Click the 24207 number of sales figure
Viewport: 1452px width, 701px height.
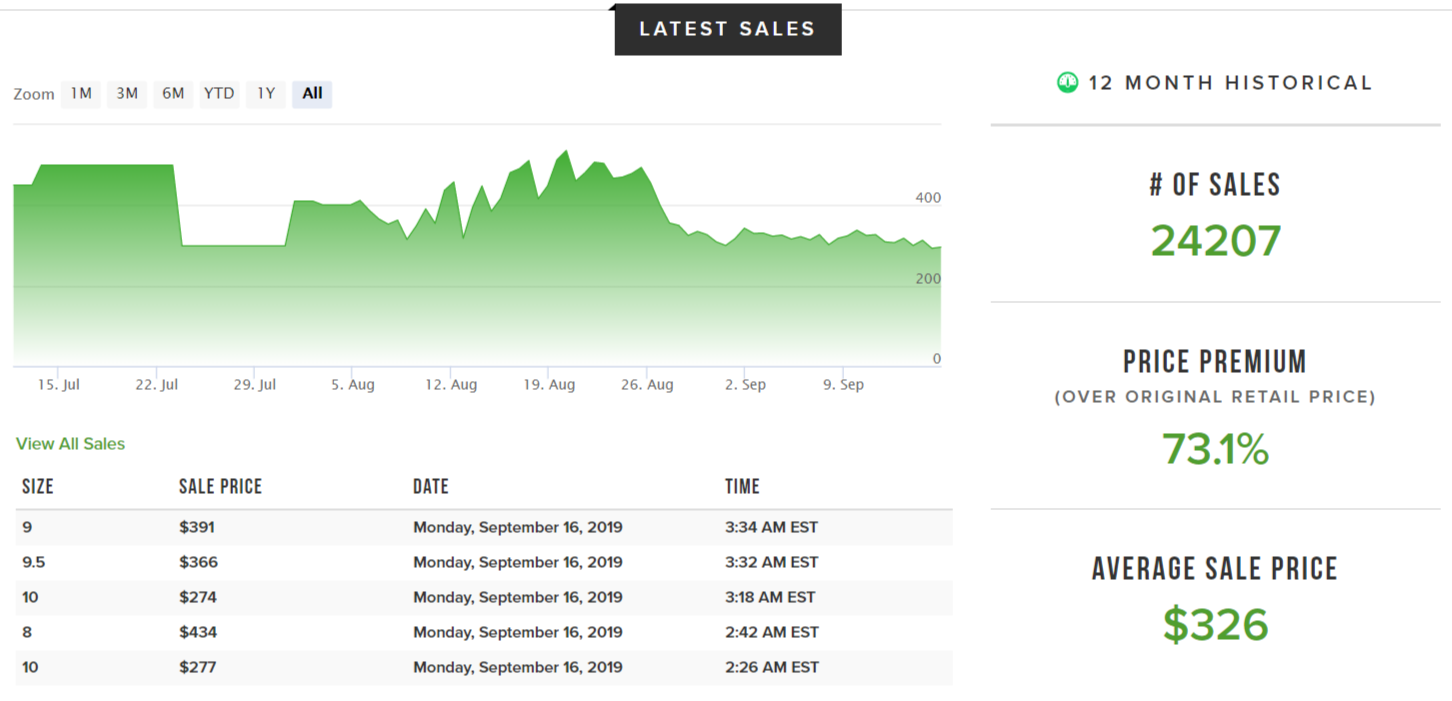tap(1215, 241)
